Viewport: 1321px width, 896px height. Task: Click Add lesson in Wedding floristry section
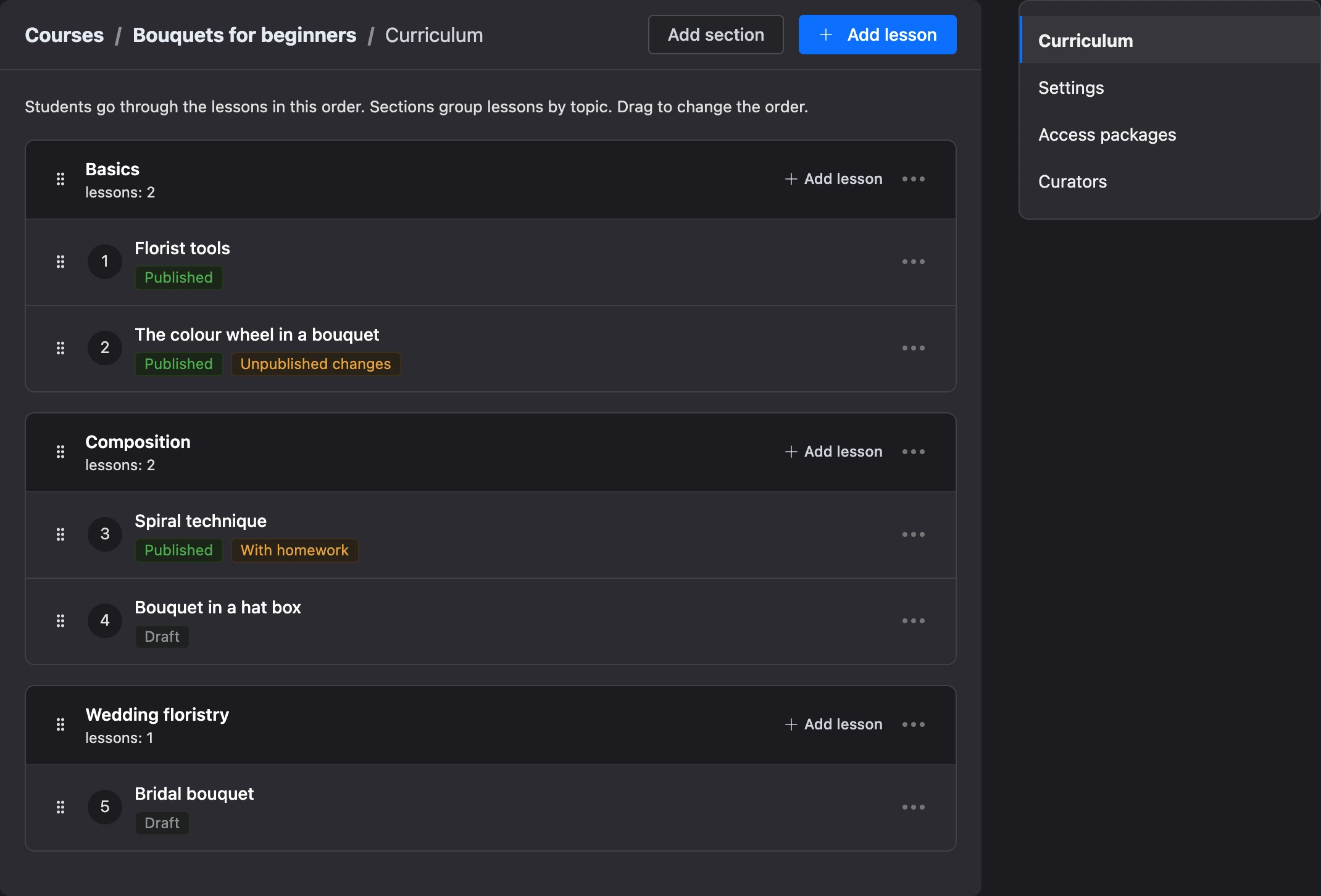[833, 724]
